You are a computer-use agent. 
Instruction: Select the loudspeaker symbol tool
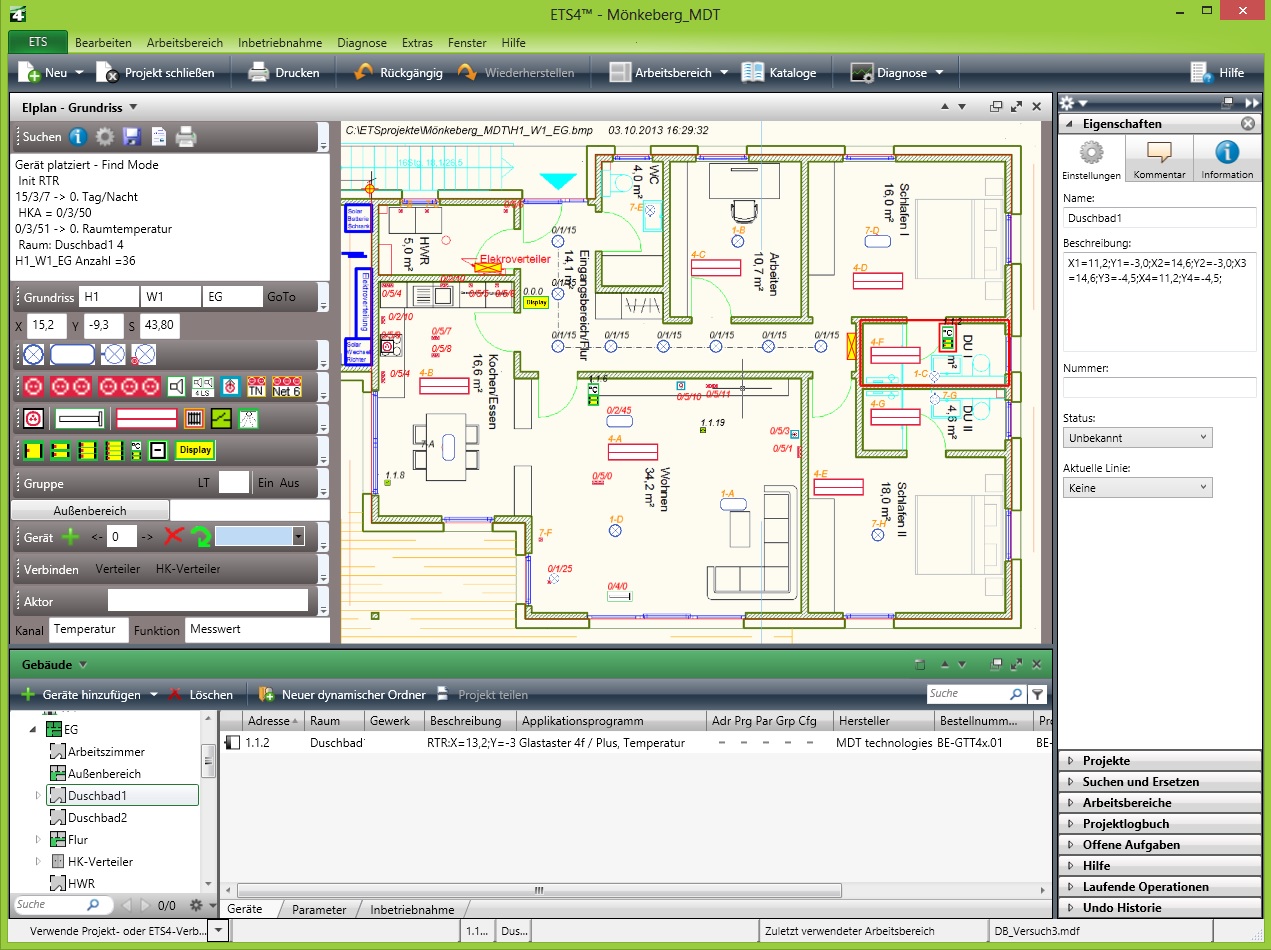point(176,387)
